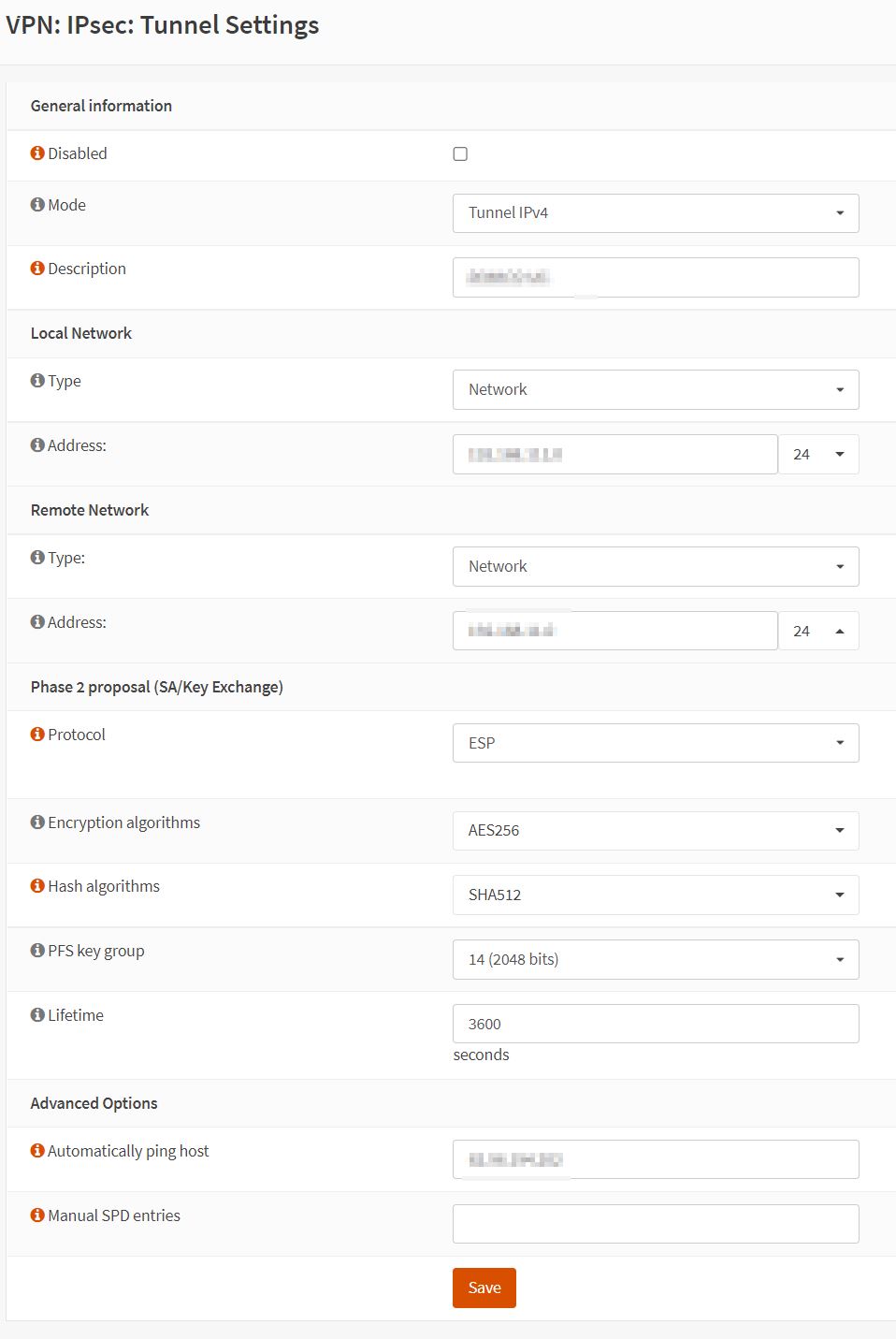Click the Lifetime seconds input field
Viewport: 896px width, 1339px height.
[x=655, y=1025]
